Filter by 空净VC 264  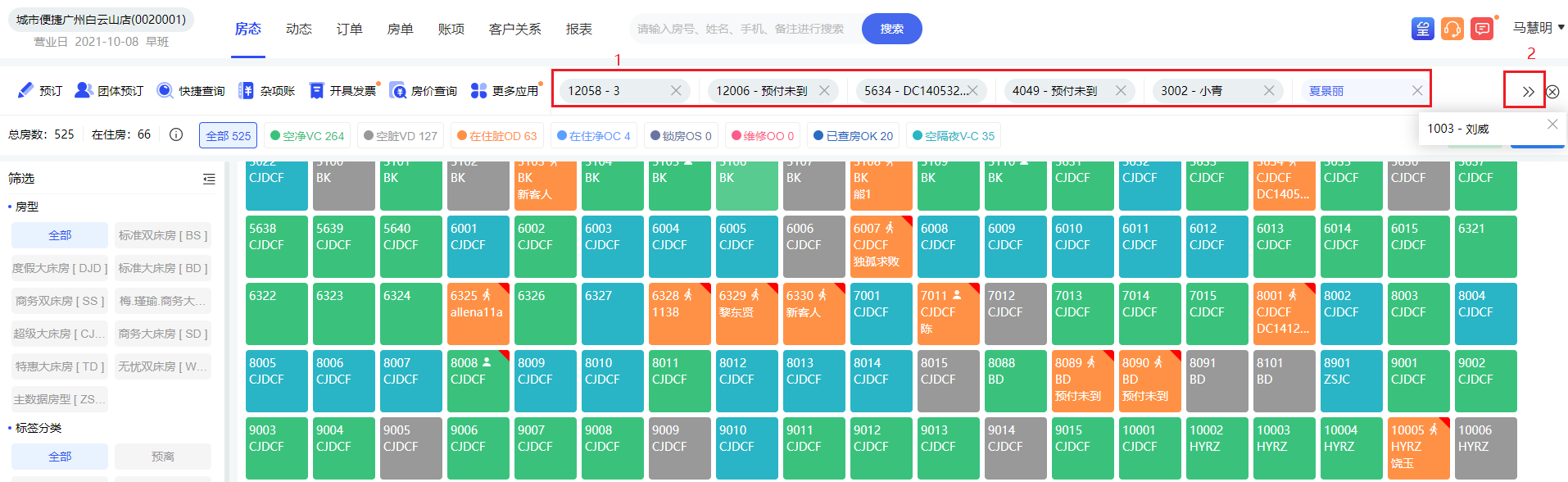coord(307,136)
